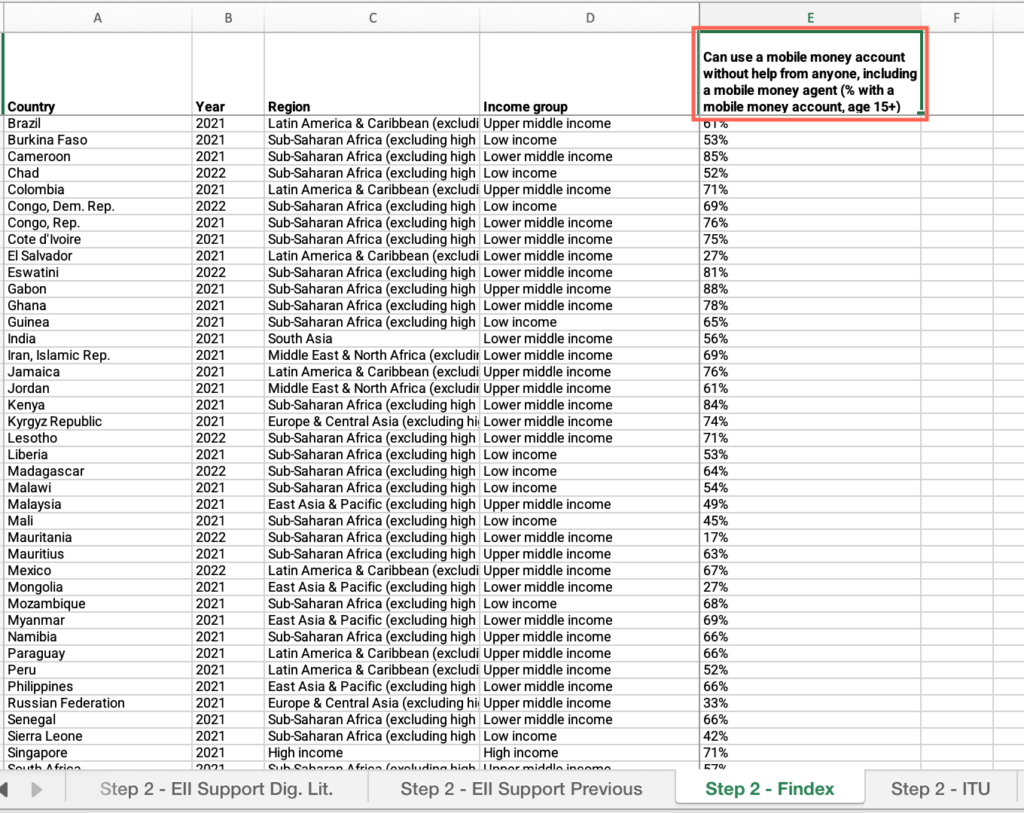Click Singapore's 'High income' region cell

point(372,752)
